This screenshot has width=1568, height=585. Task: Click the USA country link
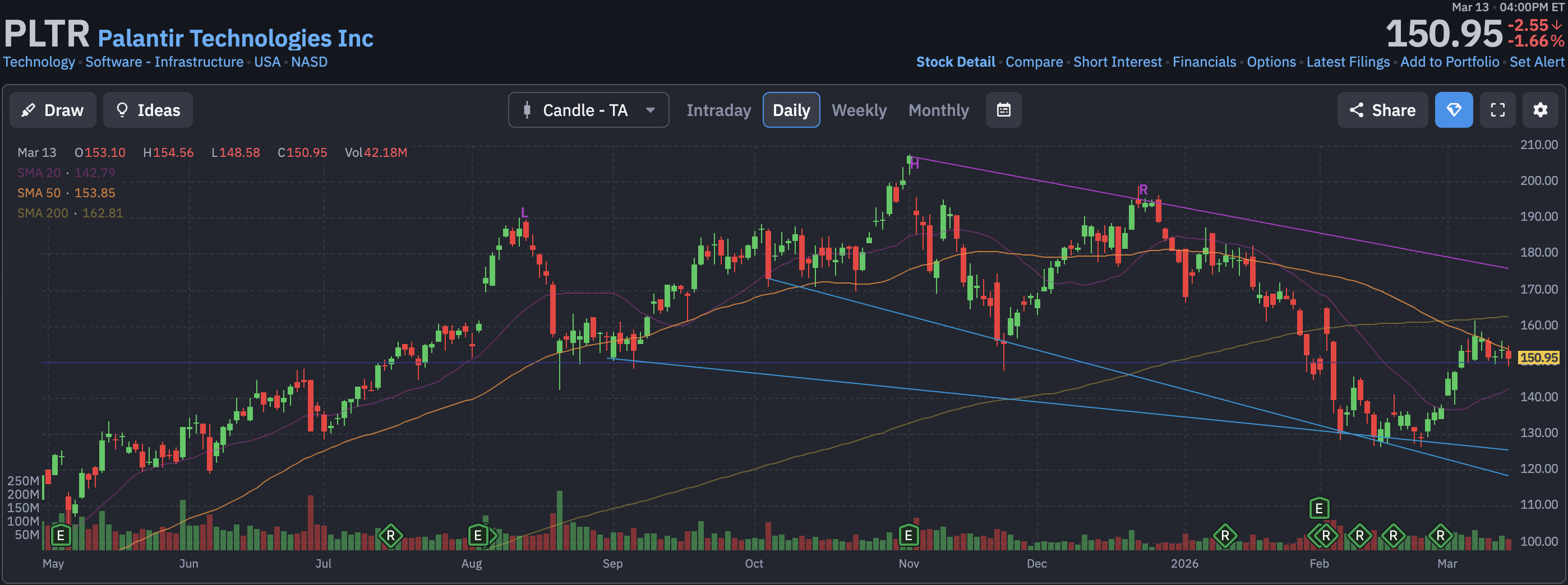[x=267, y=62]
